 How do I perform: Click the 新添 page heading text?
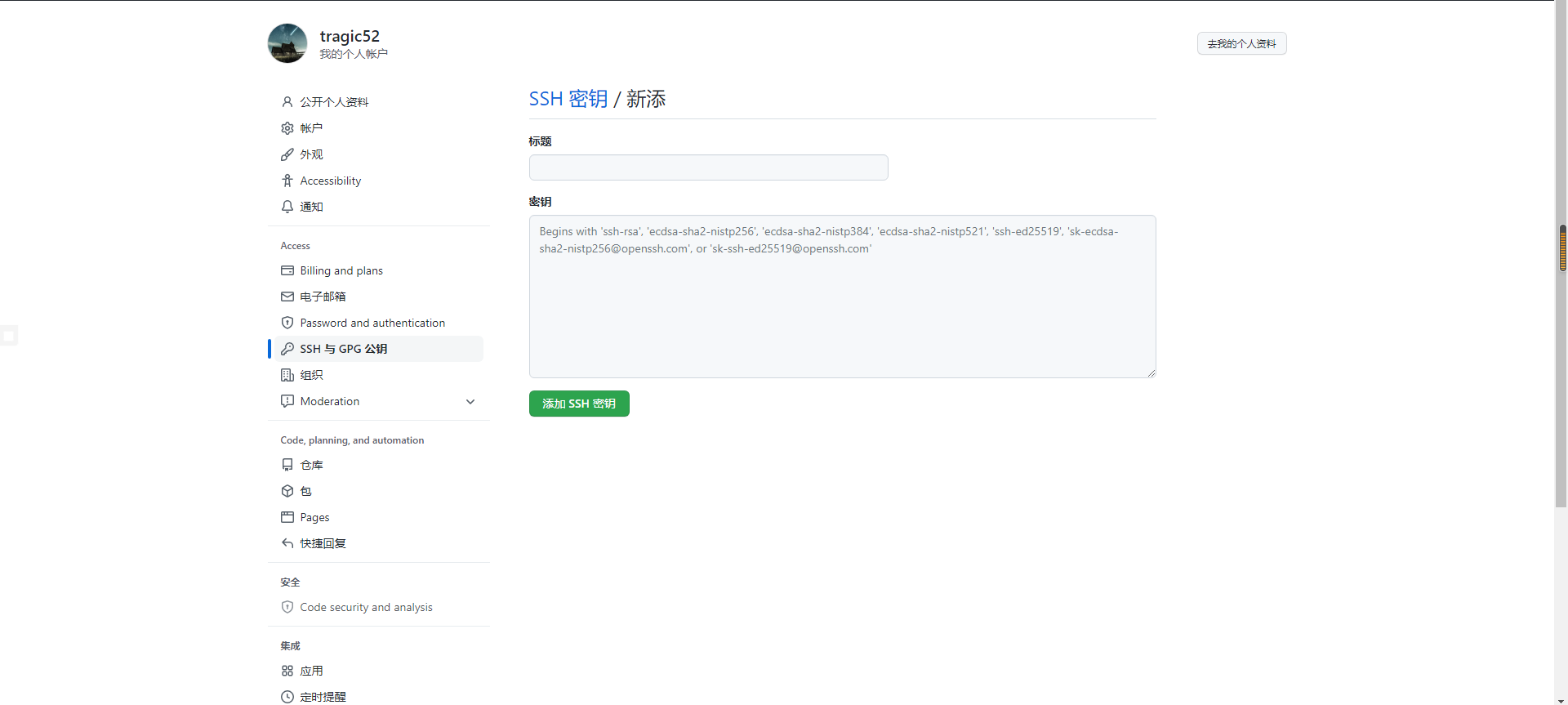[x=646, y=99]
